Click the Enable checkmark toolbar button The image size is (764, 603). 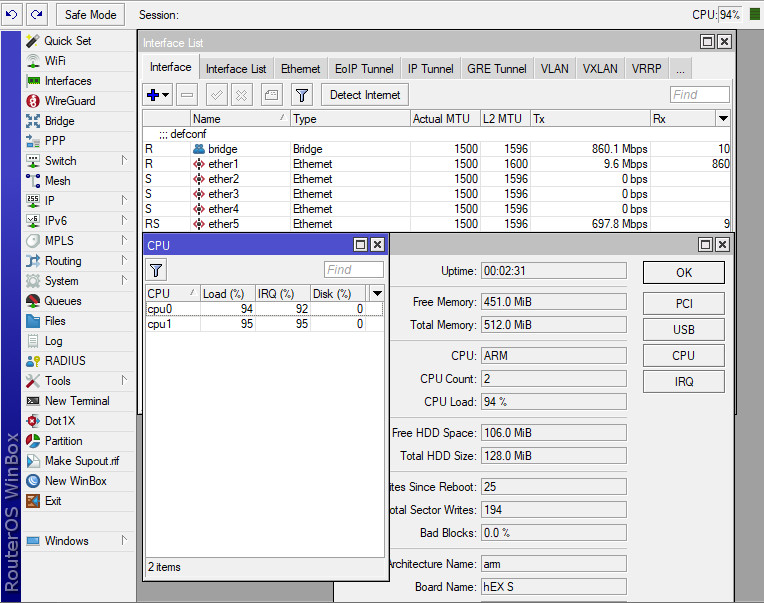pyautogui.click(x=217, y=94)
